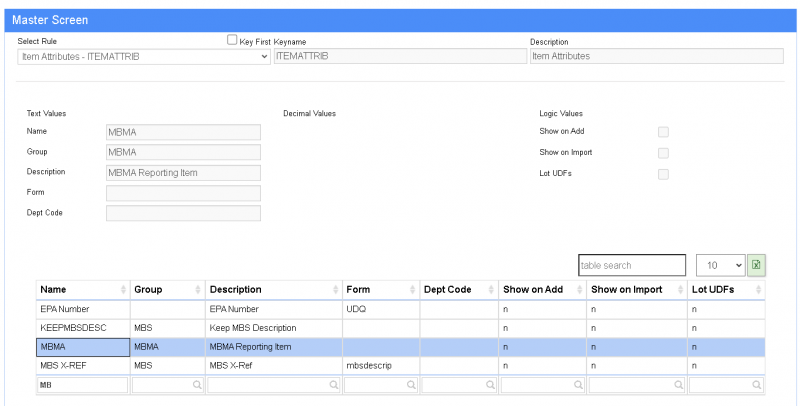Sort by Show on Add column arrows
This screenshot has height=406, width=800.
pos(579,290)
